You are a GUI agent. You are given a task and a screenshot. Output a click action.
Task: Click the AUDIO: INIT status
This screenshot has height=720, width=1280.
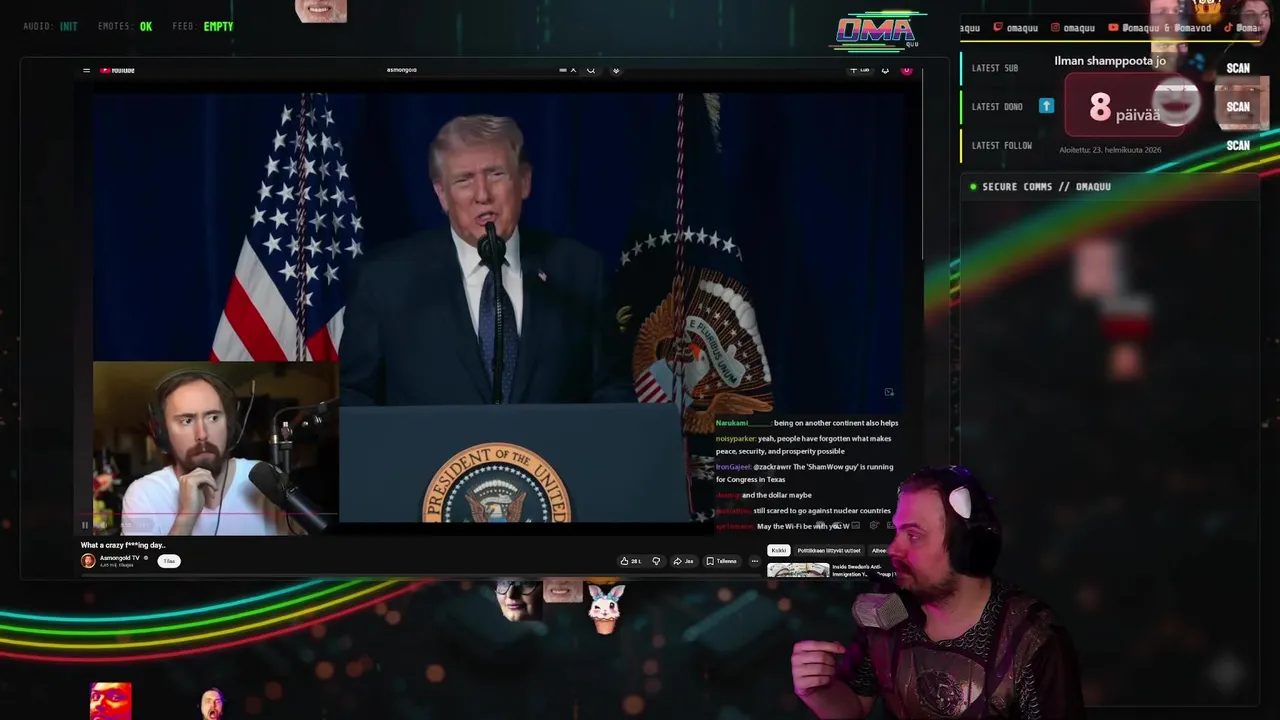pos(51,27)
